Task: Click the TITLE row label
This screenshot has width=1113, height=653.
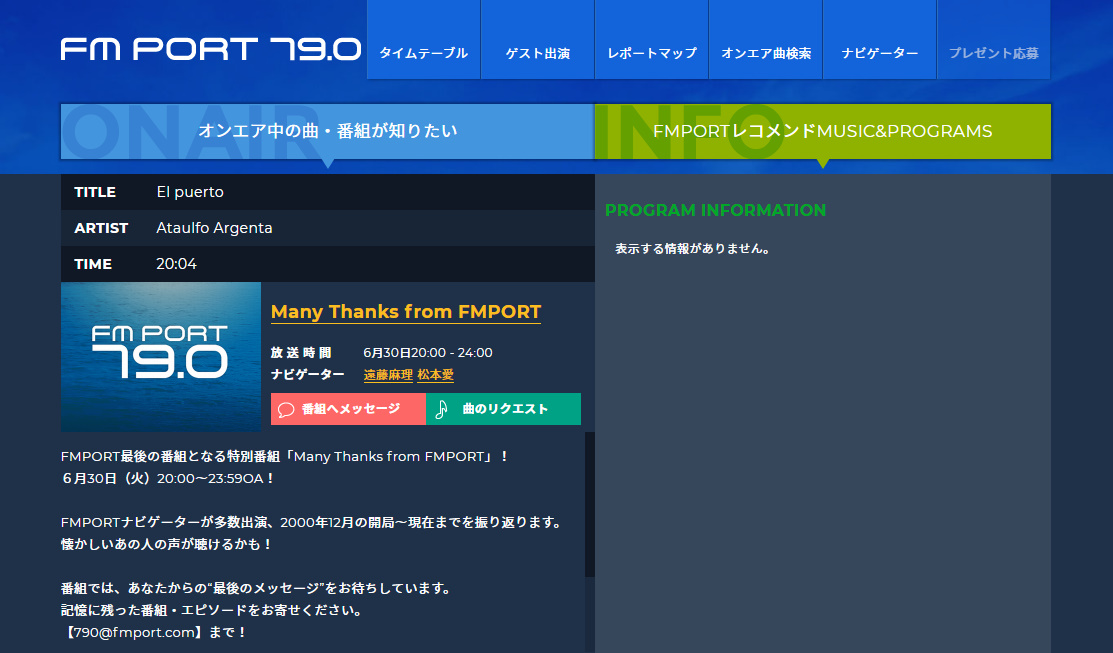Action: [95, 192]
